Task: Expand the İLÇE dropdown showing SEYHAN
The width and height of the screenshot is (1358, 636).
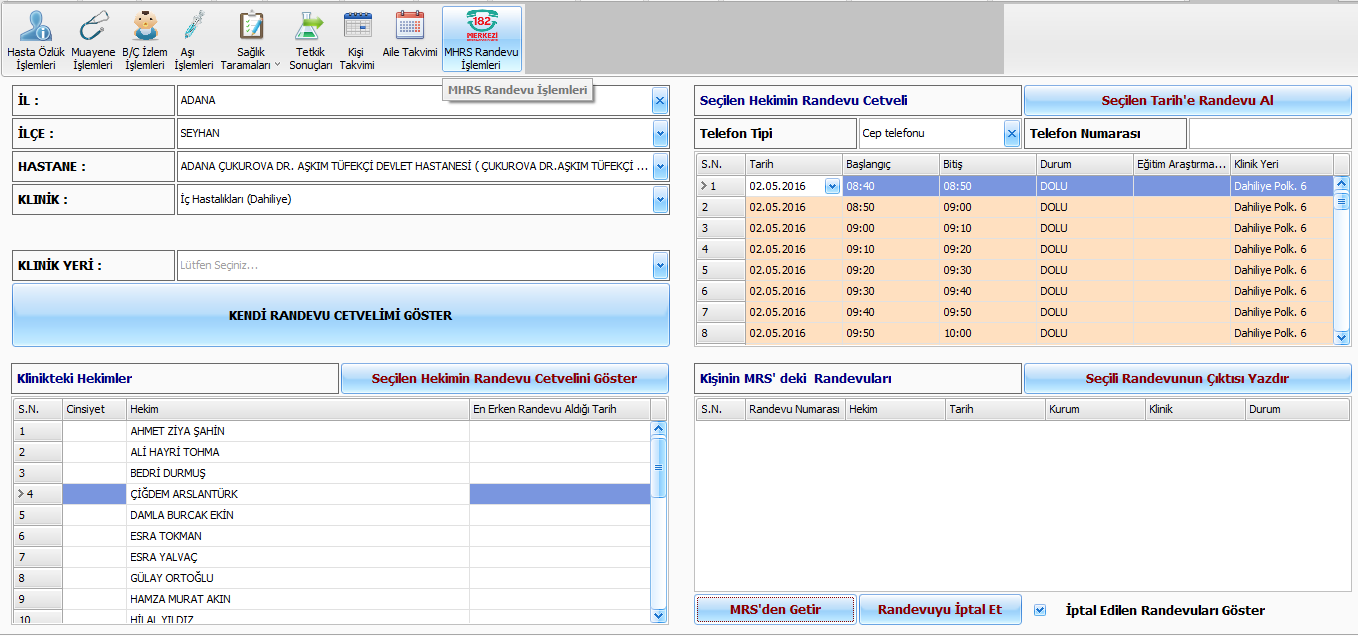Action: 660,133
